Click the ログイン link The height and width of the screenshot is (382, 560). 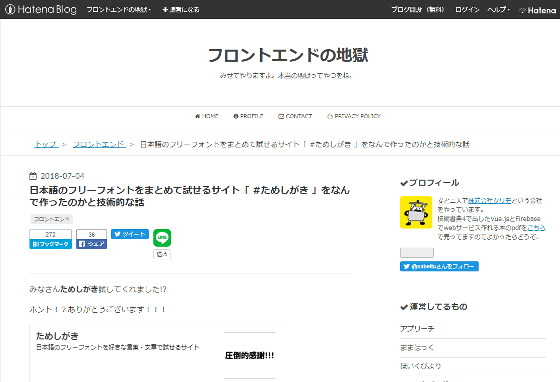pos(467,10)
